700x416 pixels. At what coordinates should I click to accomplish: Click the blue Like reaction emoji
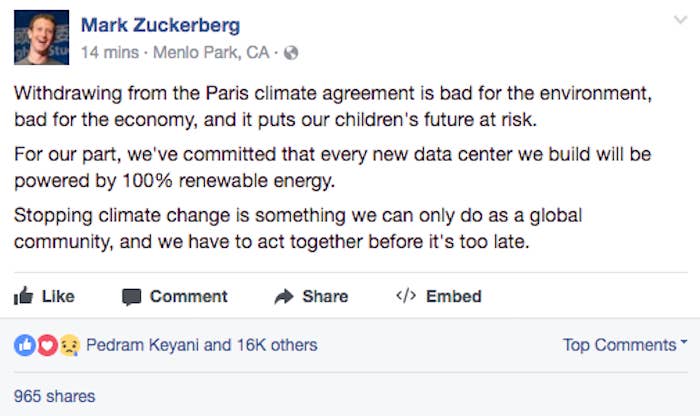pos(25,345)
